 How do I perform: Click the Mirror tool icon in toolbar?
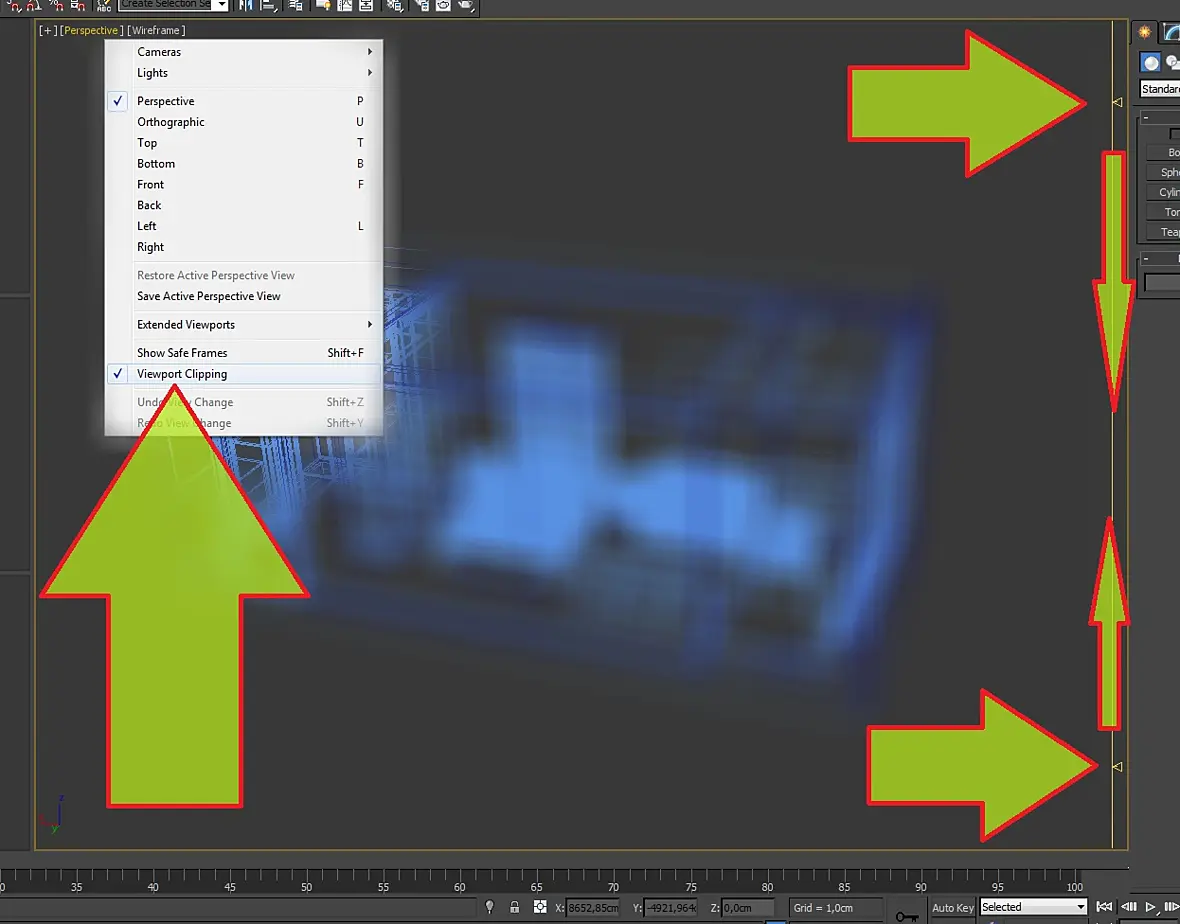pos(245,5)
